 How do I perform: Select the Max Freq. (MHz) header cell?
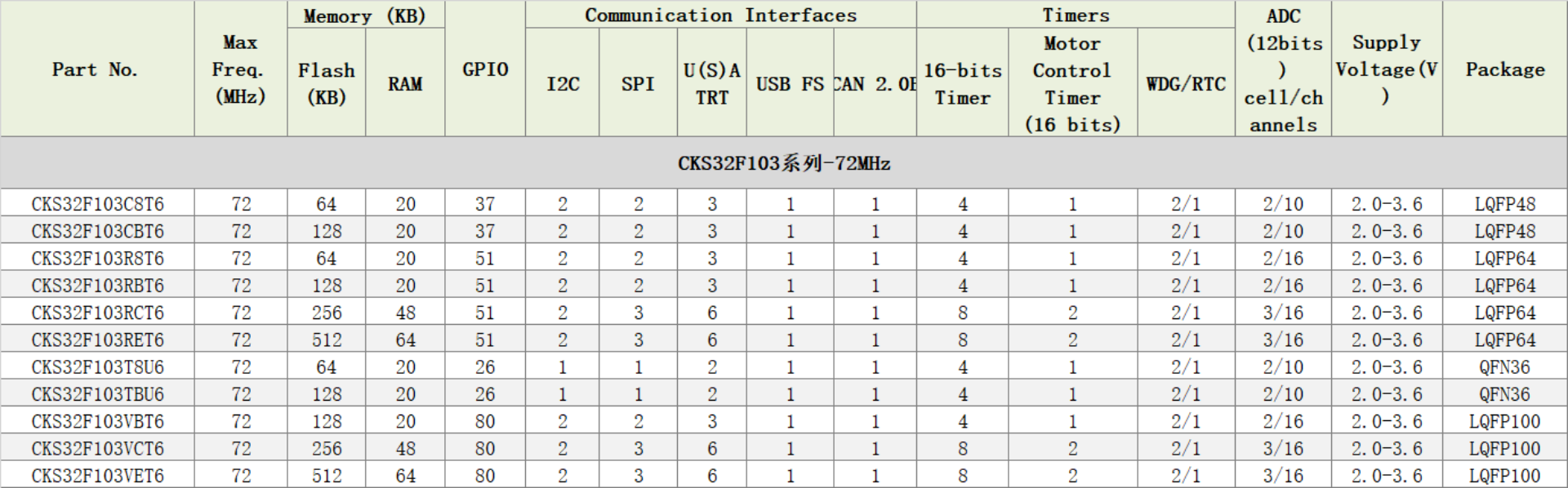click(241, 69)
